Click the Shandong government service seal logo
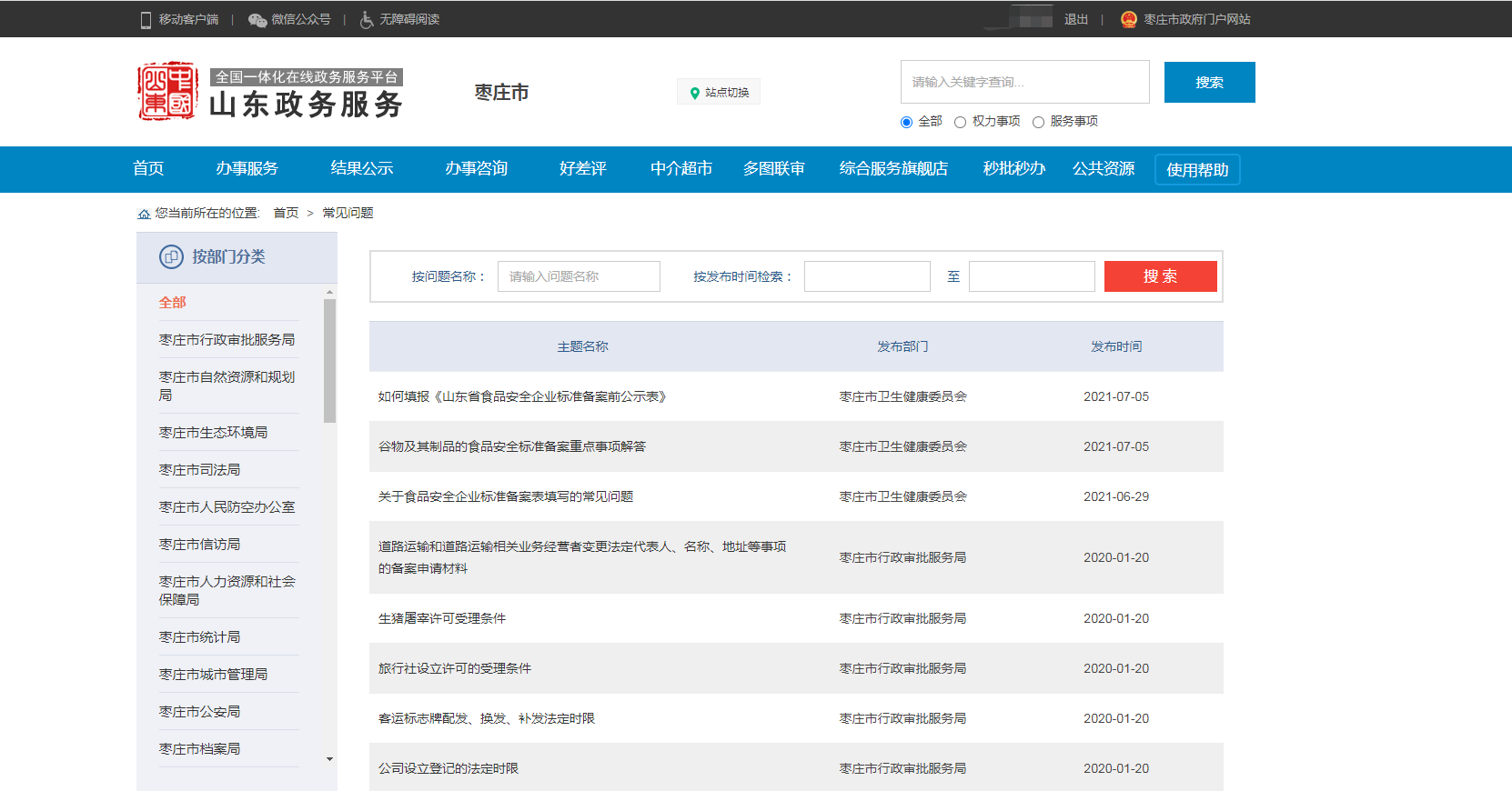 pyautogui.click(x=167, y=92)
